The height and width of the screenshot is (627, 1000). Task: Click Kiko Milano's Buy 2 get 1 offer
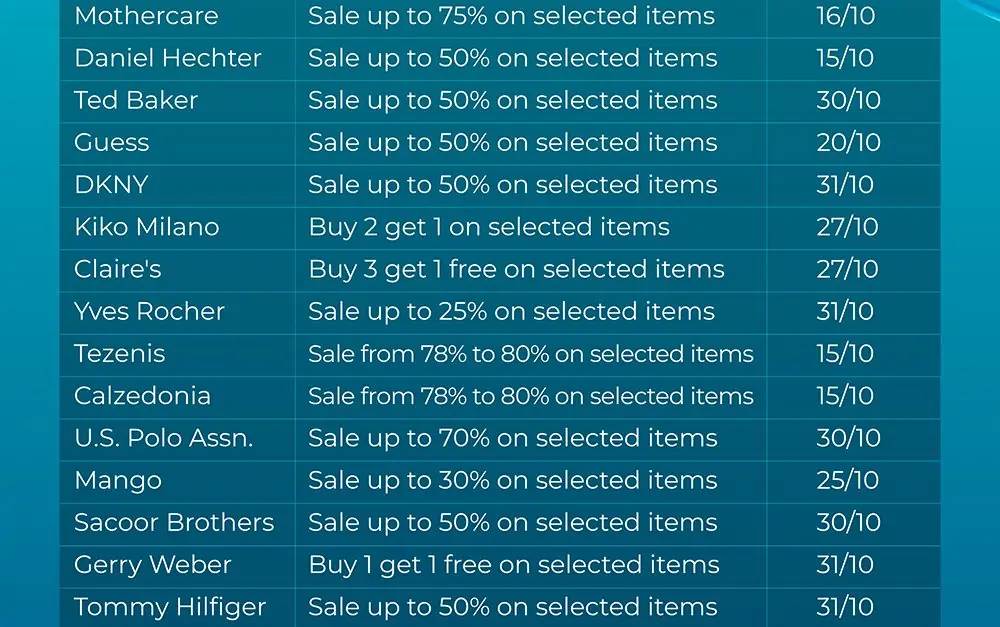(489, 227)
